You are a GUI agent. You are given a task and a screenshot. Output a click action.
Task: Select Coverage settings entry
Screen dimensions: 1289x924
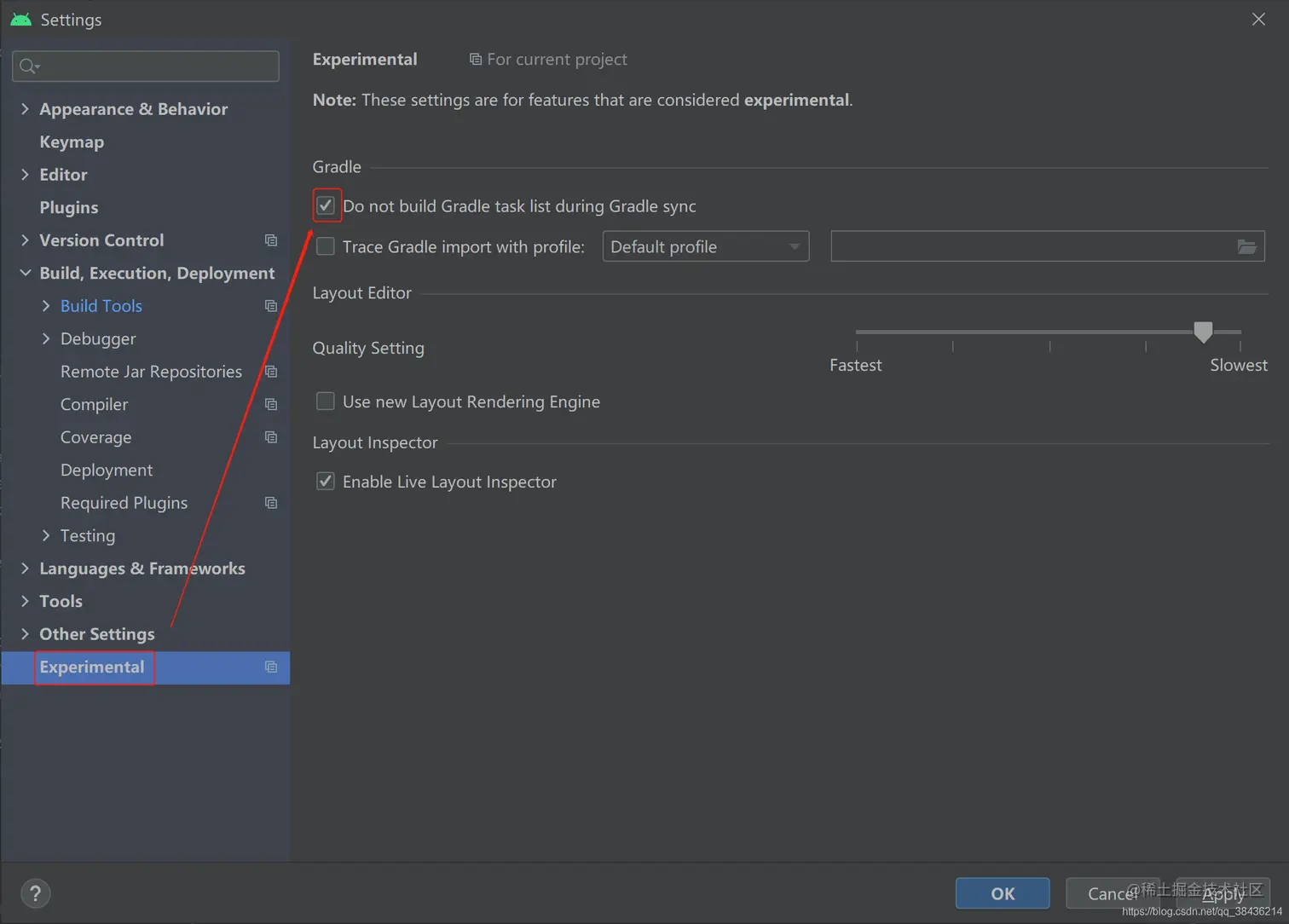[95, 437]
